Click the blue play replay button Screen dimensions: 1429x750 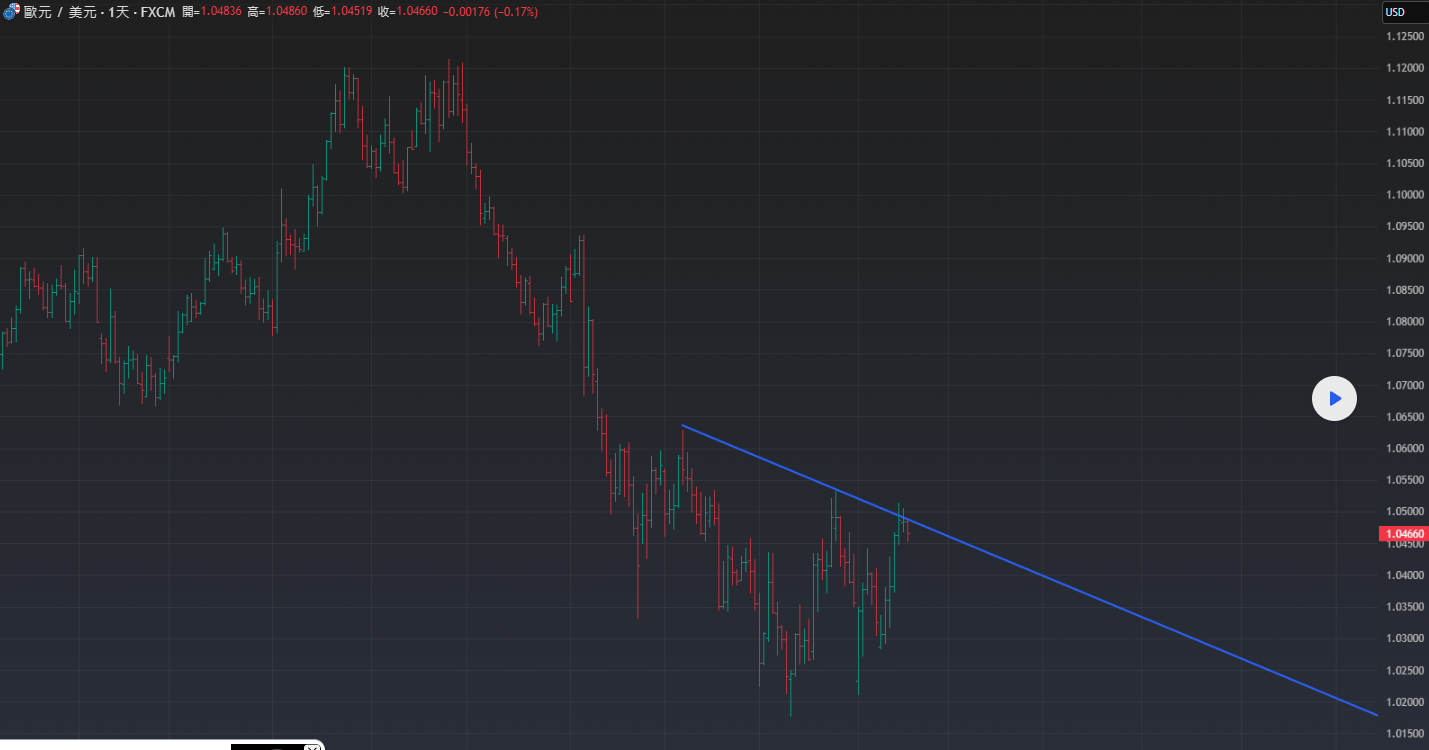[1334, 399]
